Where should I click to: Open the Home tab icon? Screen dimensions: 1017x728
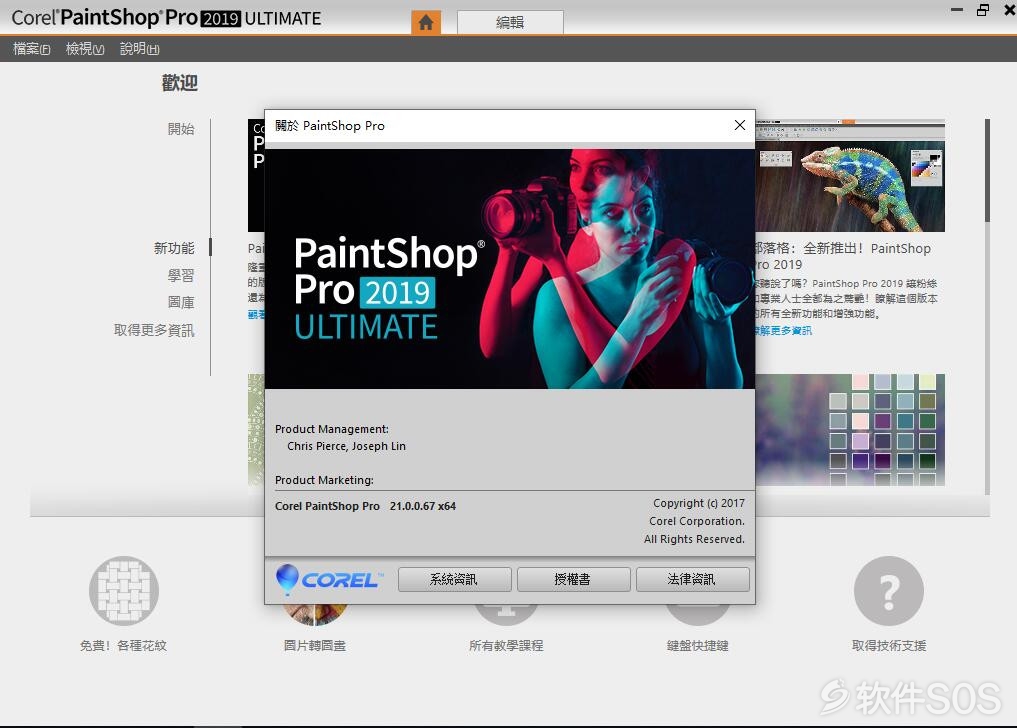pos(425,23)
